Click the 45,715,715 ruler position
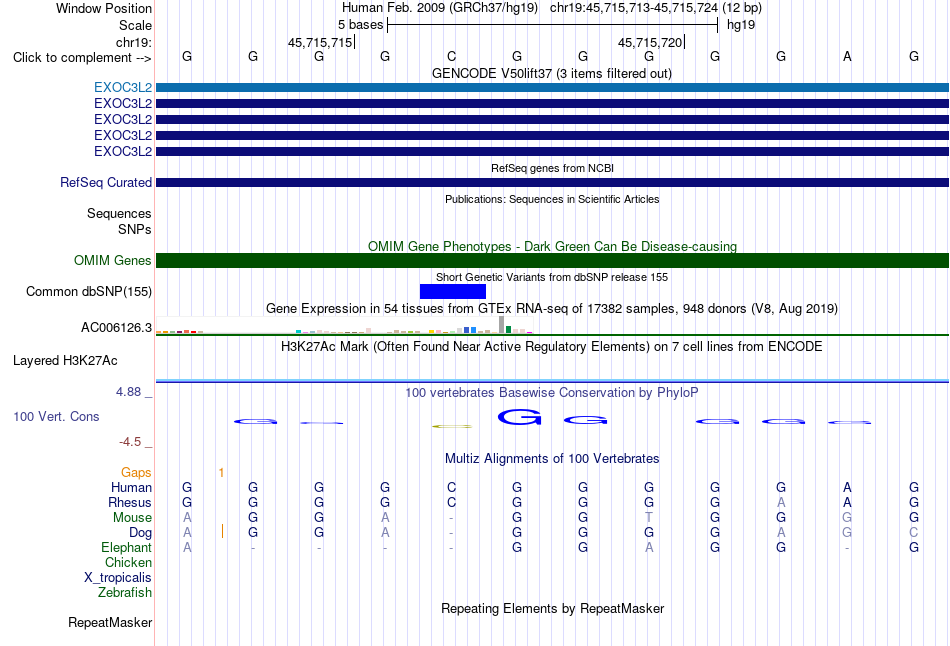Screen dimensions: 950x646 coord(320,42)
